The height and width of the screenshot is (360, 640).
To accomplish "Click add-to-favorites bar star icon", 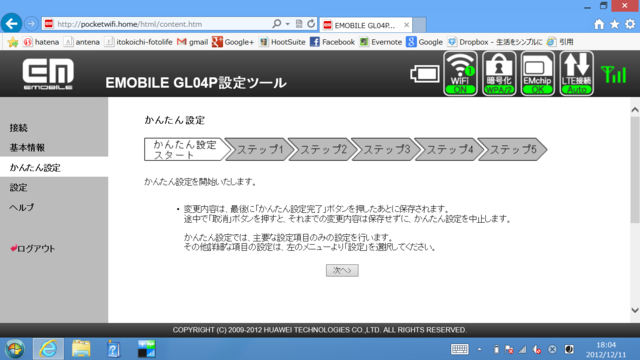I will [13, 42].
